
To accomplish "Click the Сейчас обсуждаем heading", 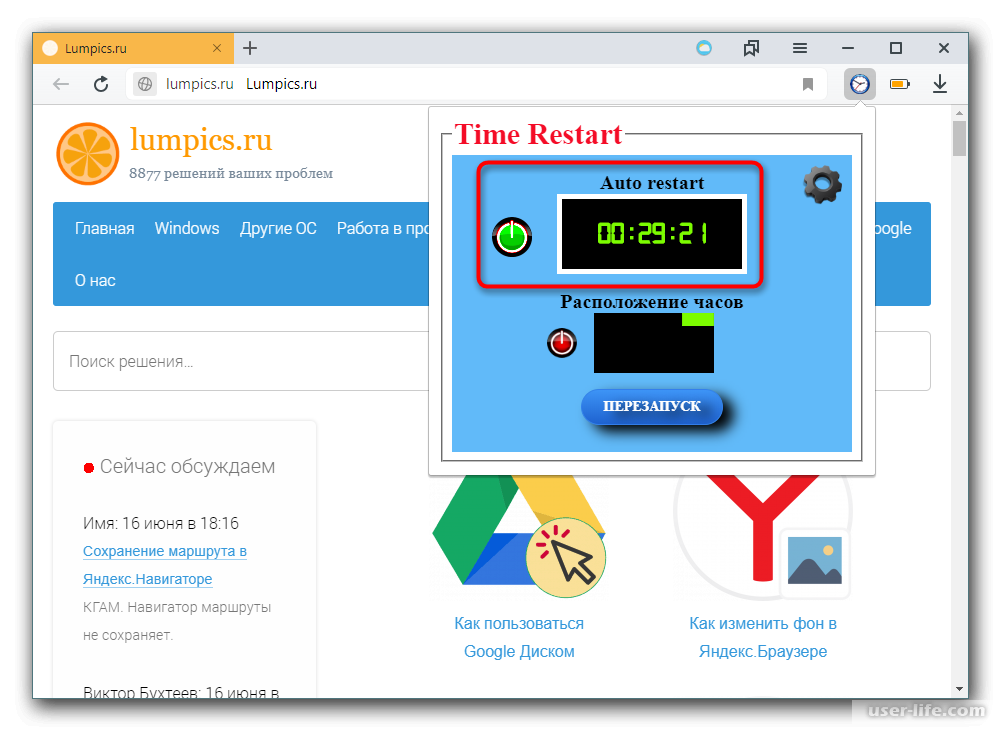I will [187, 467].
